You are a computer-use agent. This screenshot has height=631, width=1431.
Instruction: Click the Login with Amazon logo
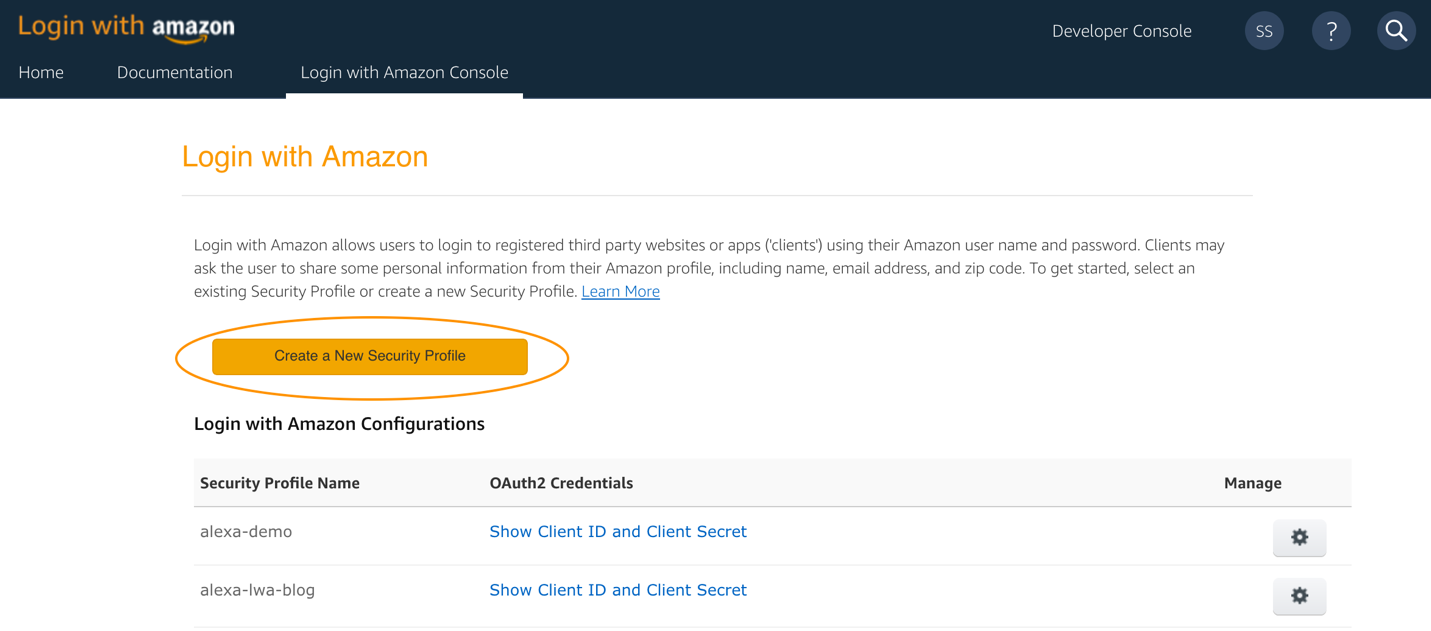point(125,28)
